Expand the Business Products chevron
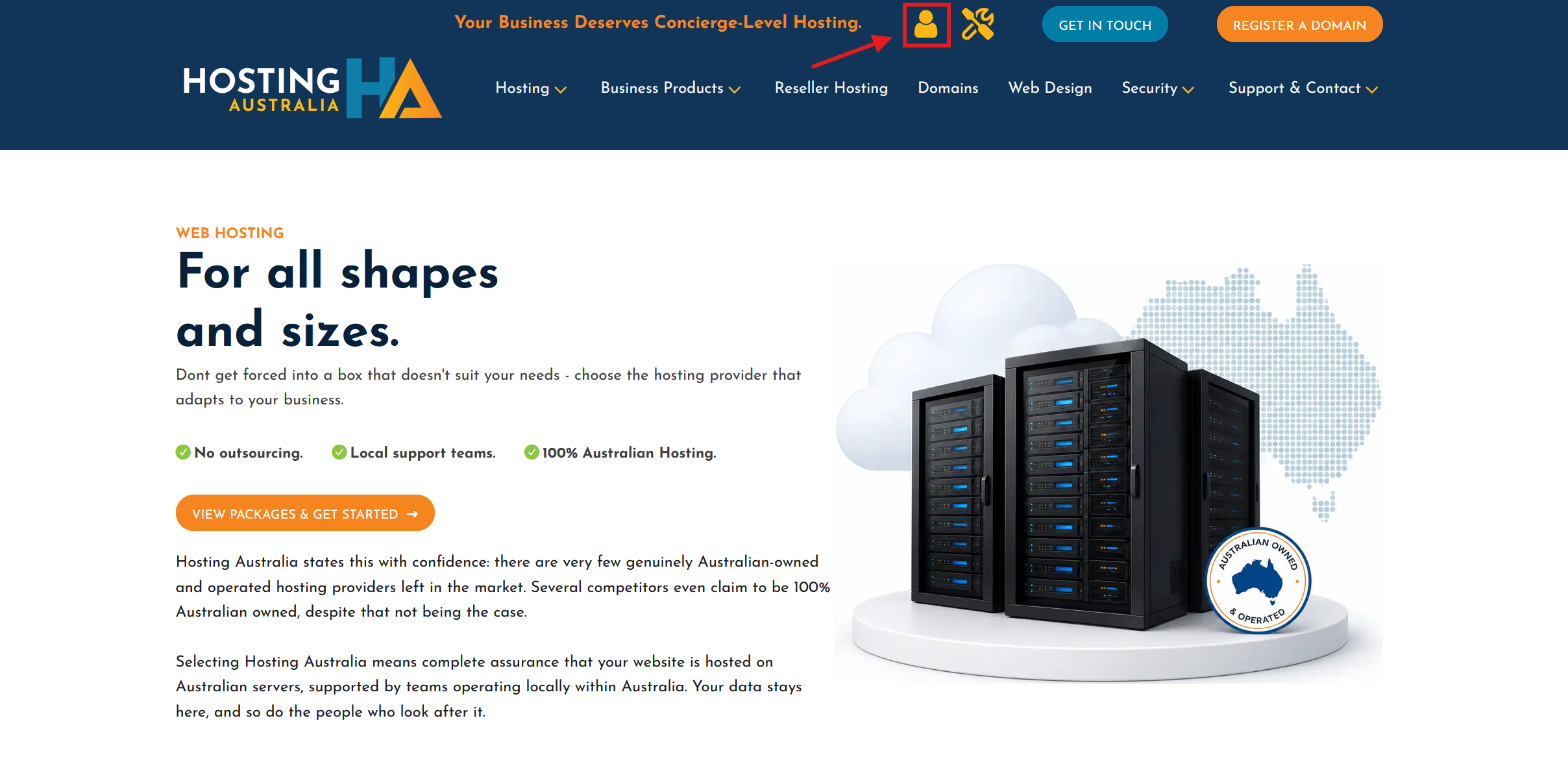1568x764 pixels. [735, 90]
